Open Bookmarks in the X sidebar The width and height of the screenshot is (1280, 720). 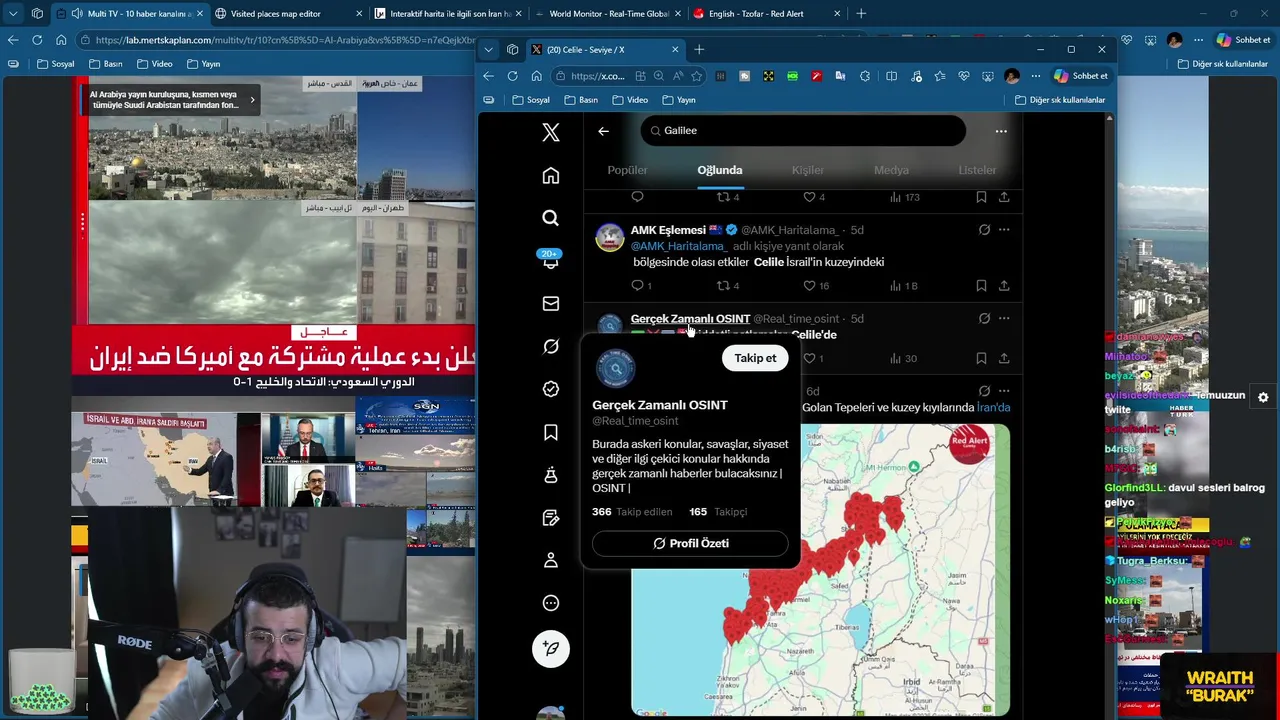tap(551, 432)
